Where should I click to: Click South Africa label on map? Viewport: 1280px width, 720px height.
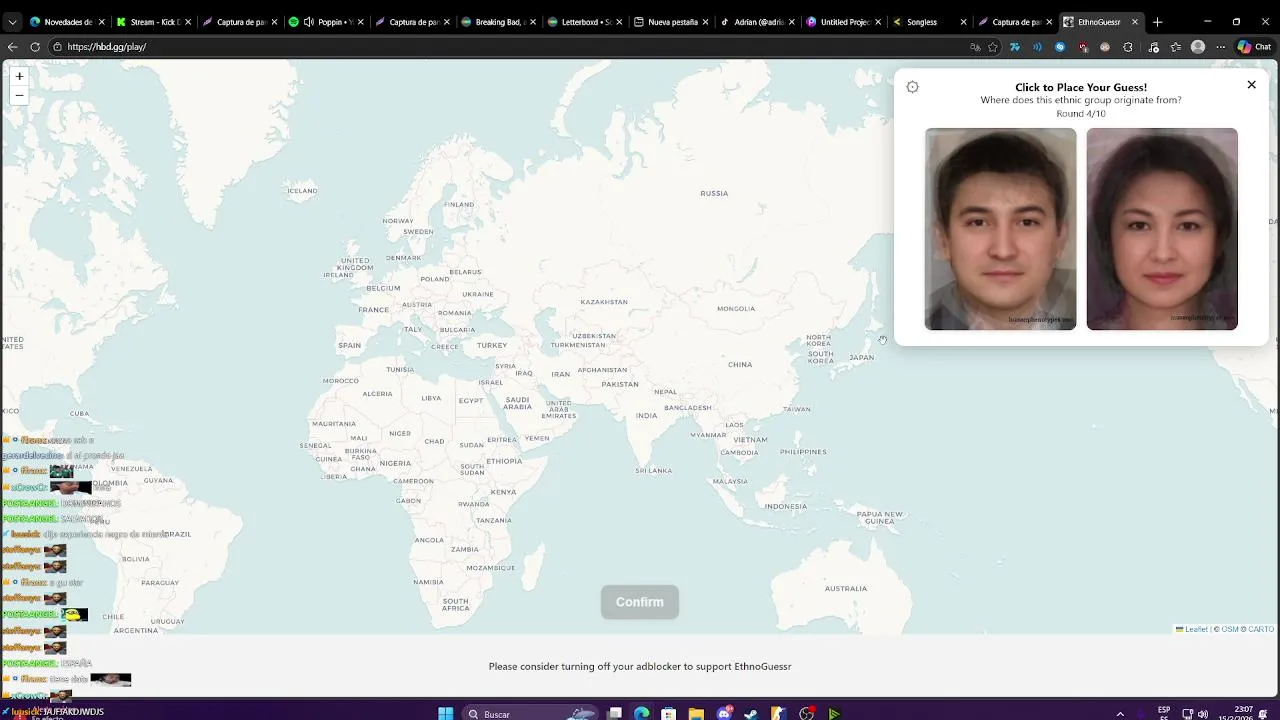456,605
